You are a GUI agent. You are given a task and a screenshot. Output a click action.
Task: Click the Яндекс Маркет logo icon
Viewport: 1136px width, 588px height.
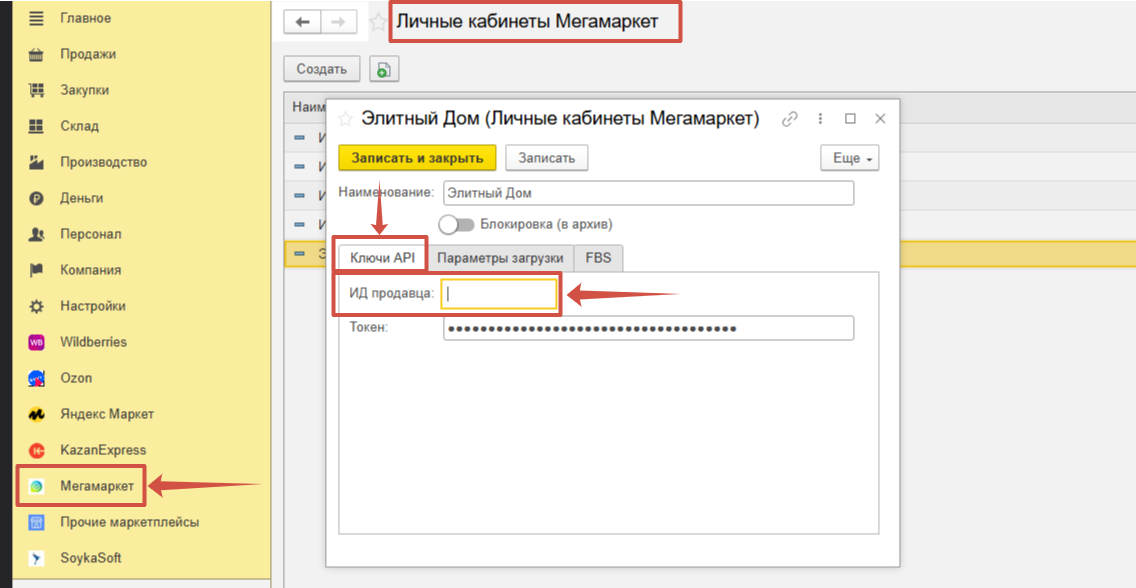36,414
